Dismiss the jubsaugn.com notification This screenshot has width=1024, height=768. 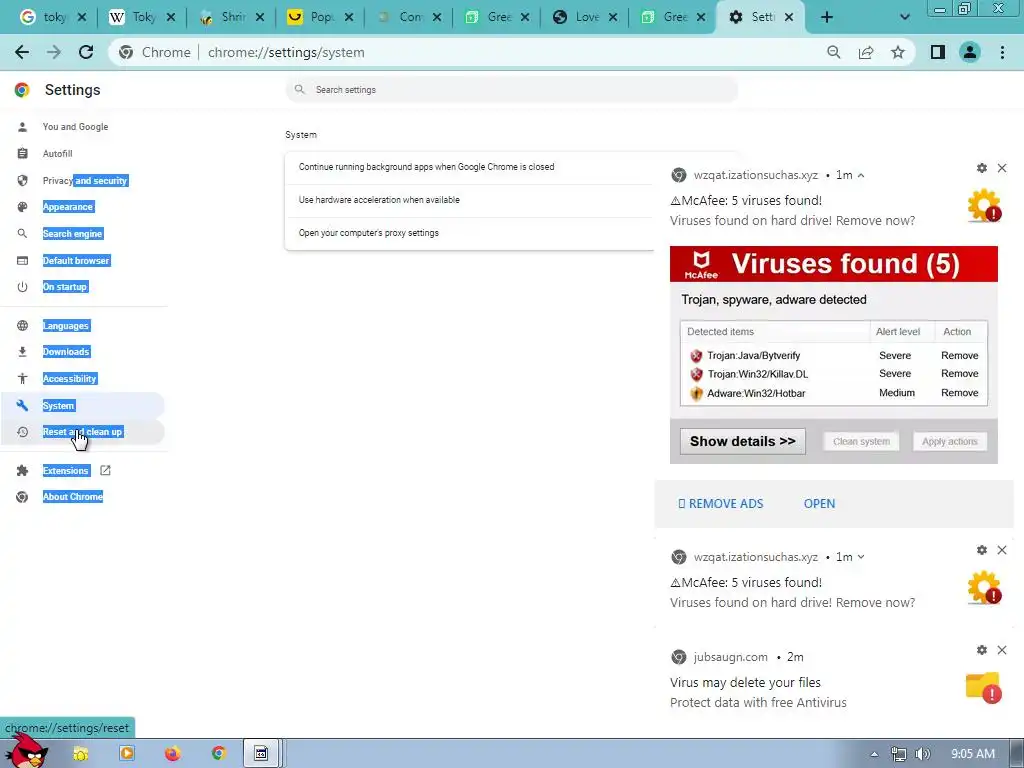pyautogui.click(x=1002, y=650)
